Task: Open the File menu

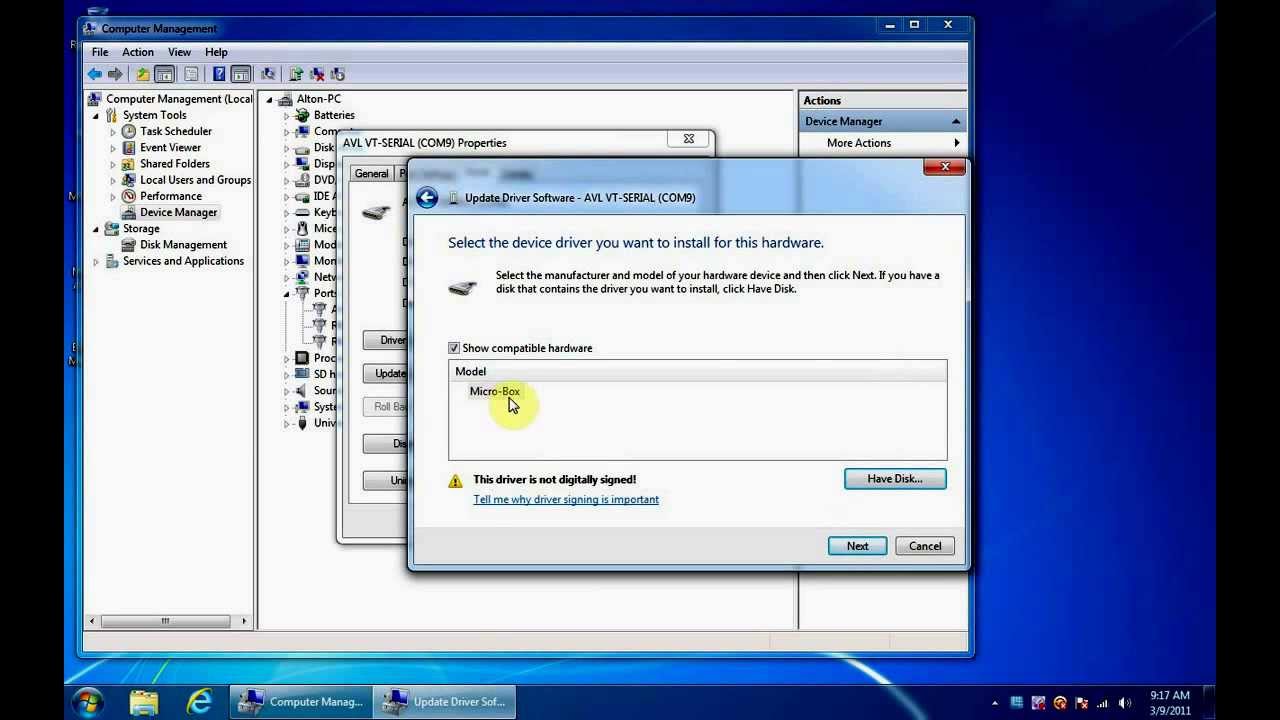Action: (100, 52)
